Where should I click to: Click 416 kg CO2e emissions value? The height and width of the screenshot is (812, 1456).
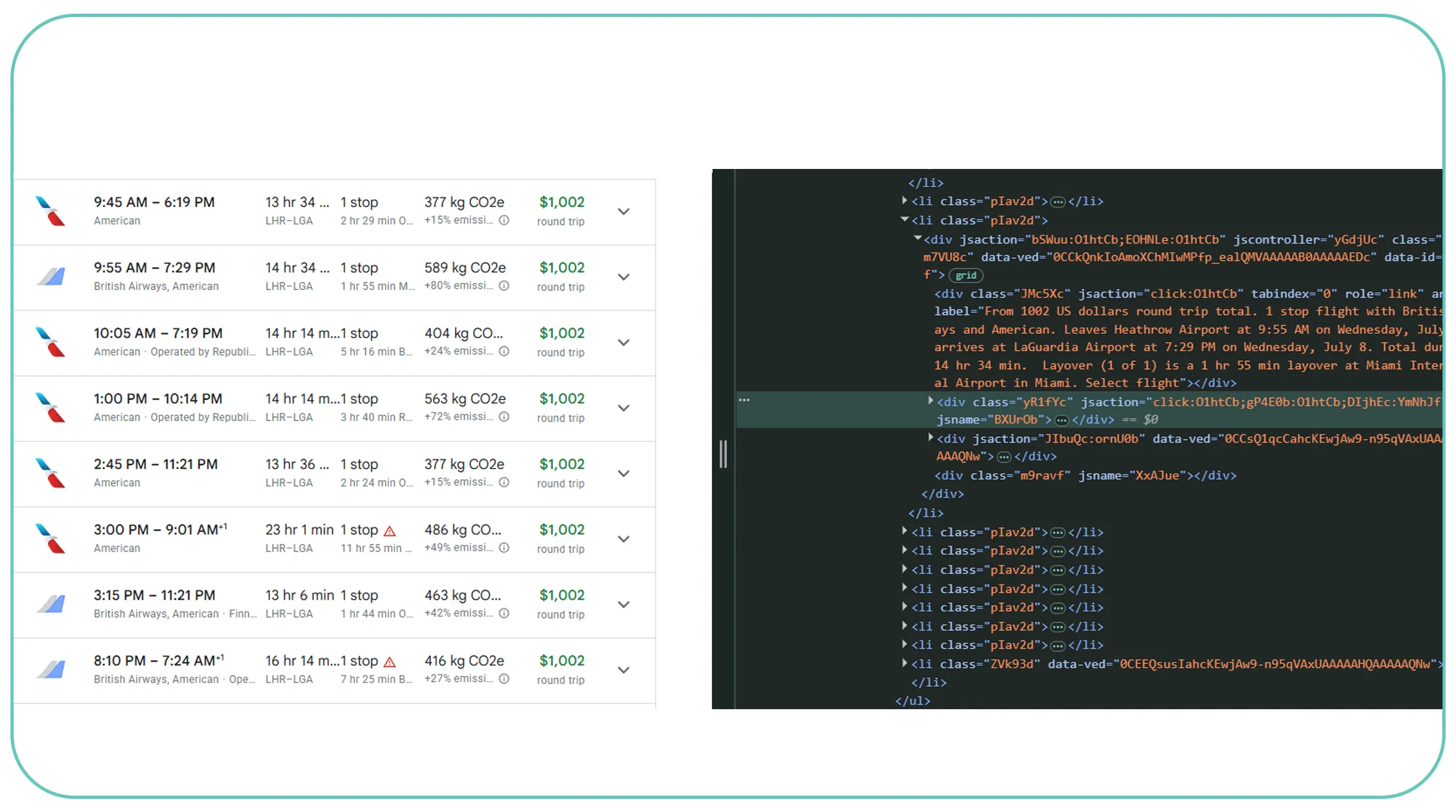[x=464, y=661]
